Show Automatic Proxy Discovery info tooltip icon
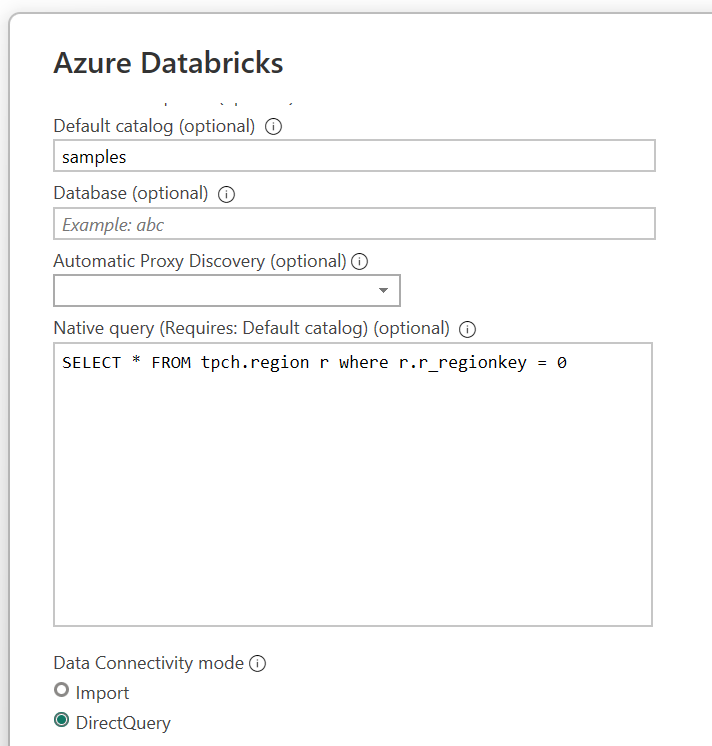This screenshot has width=712, height=746. (359, 261)
